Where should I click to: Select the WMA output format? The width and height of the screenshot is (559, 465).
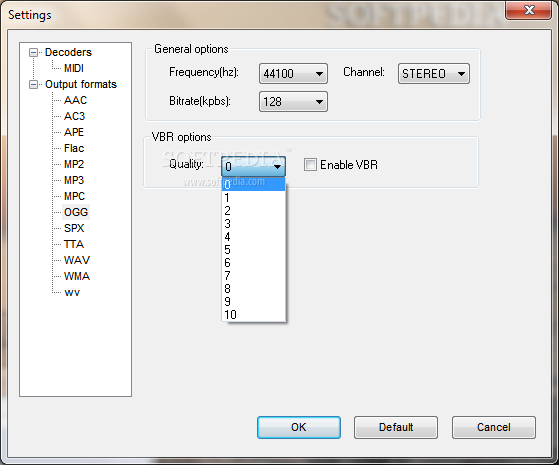point(77,276)
